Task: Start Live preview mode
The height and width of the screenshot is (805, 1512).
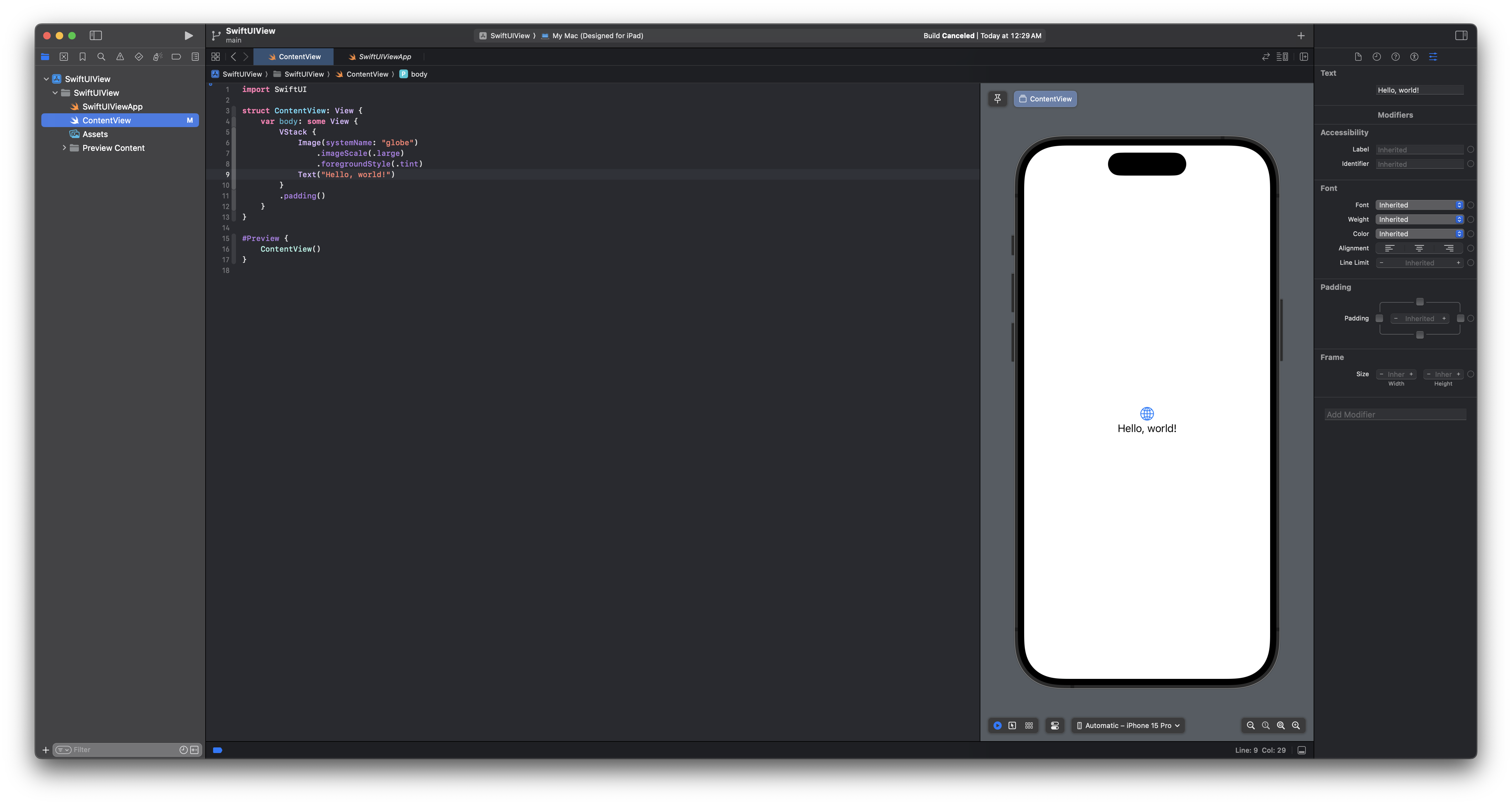Action: pyautogui.click(x=997, y=725)
